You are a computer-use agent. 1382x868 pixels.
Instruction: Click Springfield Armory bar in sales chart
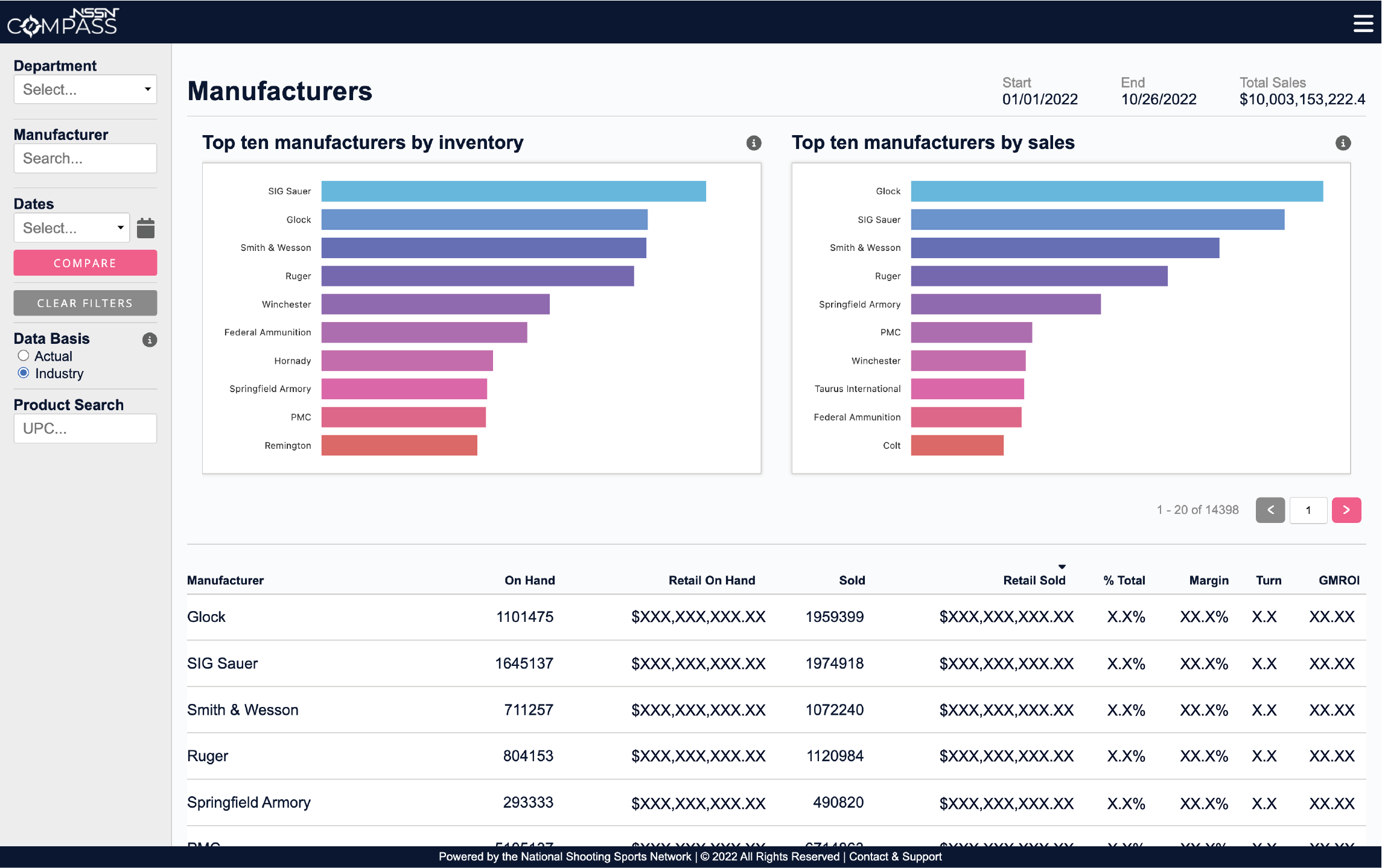tap(1005, 304)
